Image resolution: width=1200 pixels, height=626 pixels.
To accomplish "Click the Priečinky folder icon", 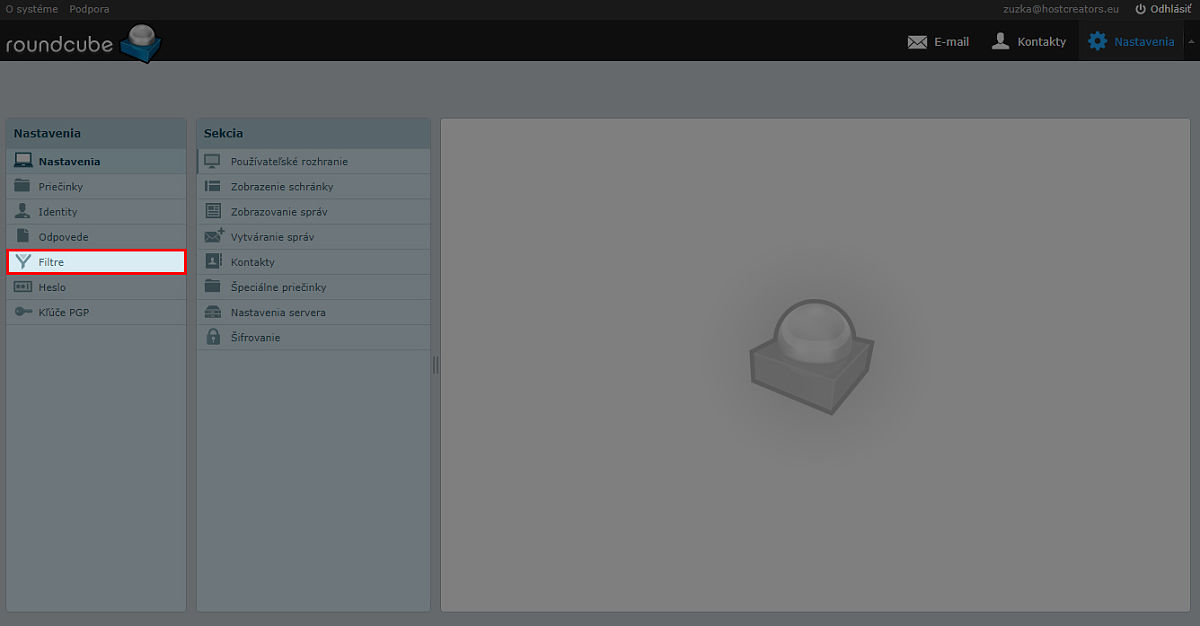I will pos(23,186).
